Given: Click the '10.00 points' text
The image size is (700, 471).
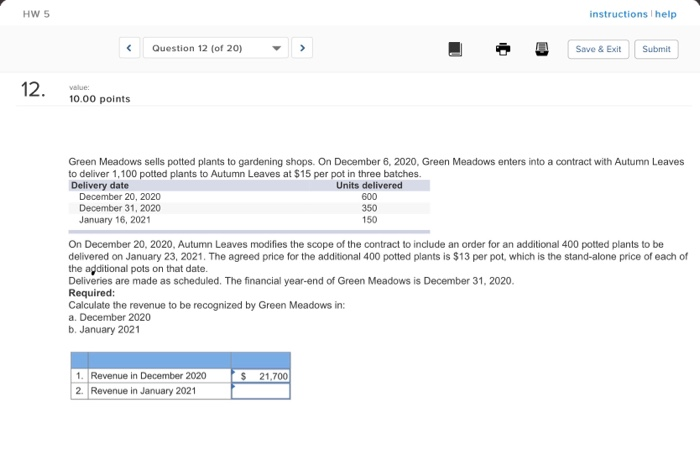Looking at the screenshot, I should point(100,99).
